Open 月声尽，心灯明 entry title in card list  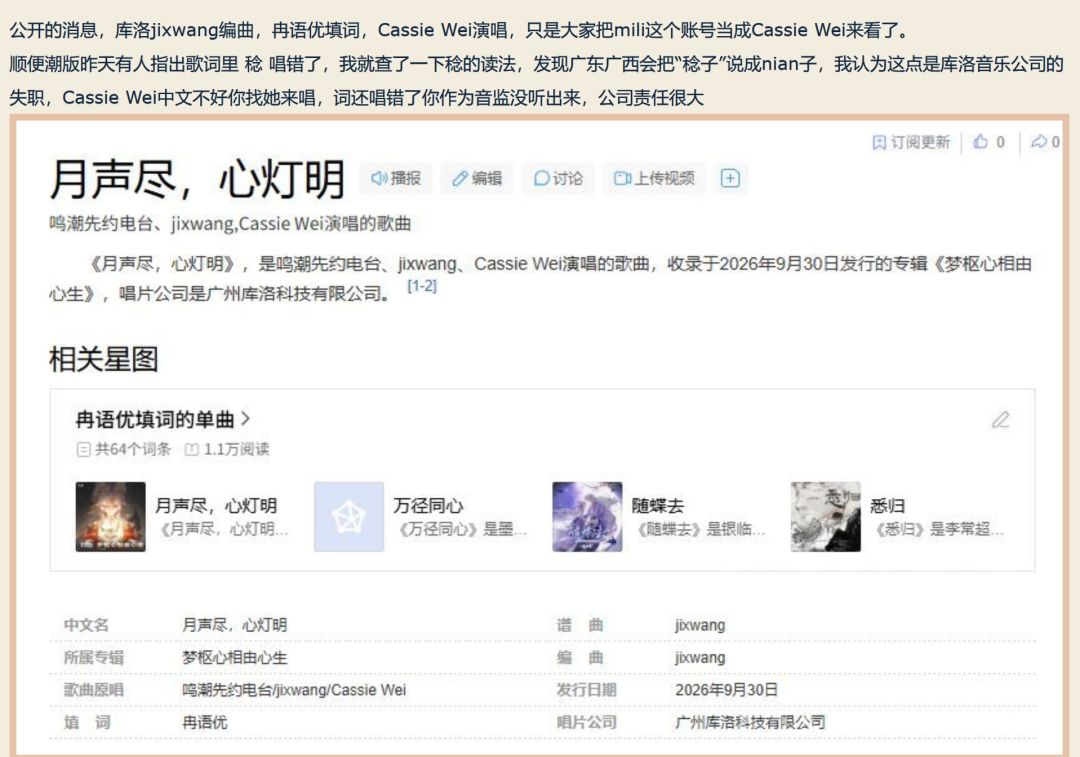coord(216,506)
